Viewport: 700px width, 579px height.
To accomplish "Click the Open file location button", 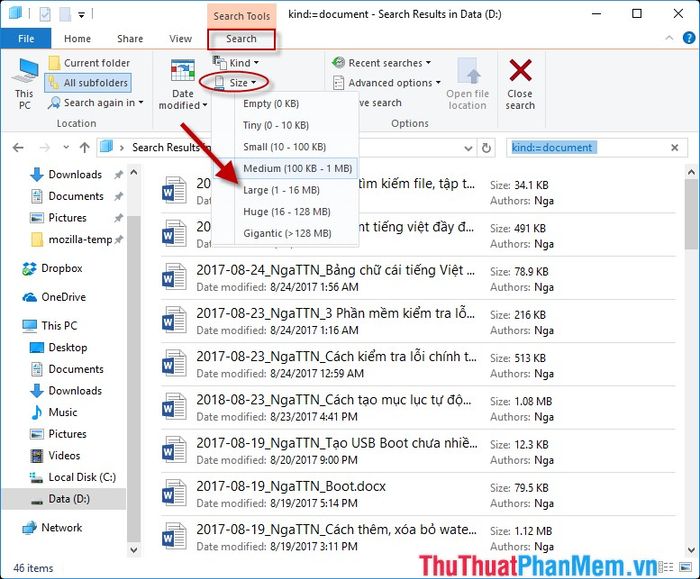I will point(467,83).
